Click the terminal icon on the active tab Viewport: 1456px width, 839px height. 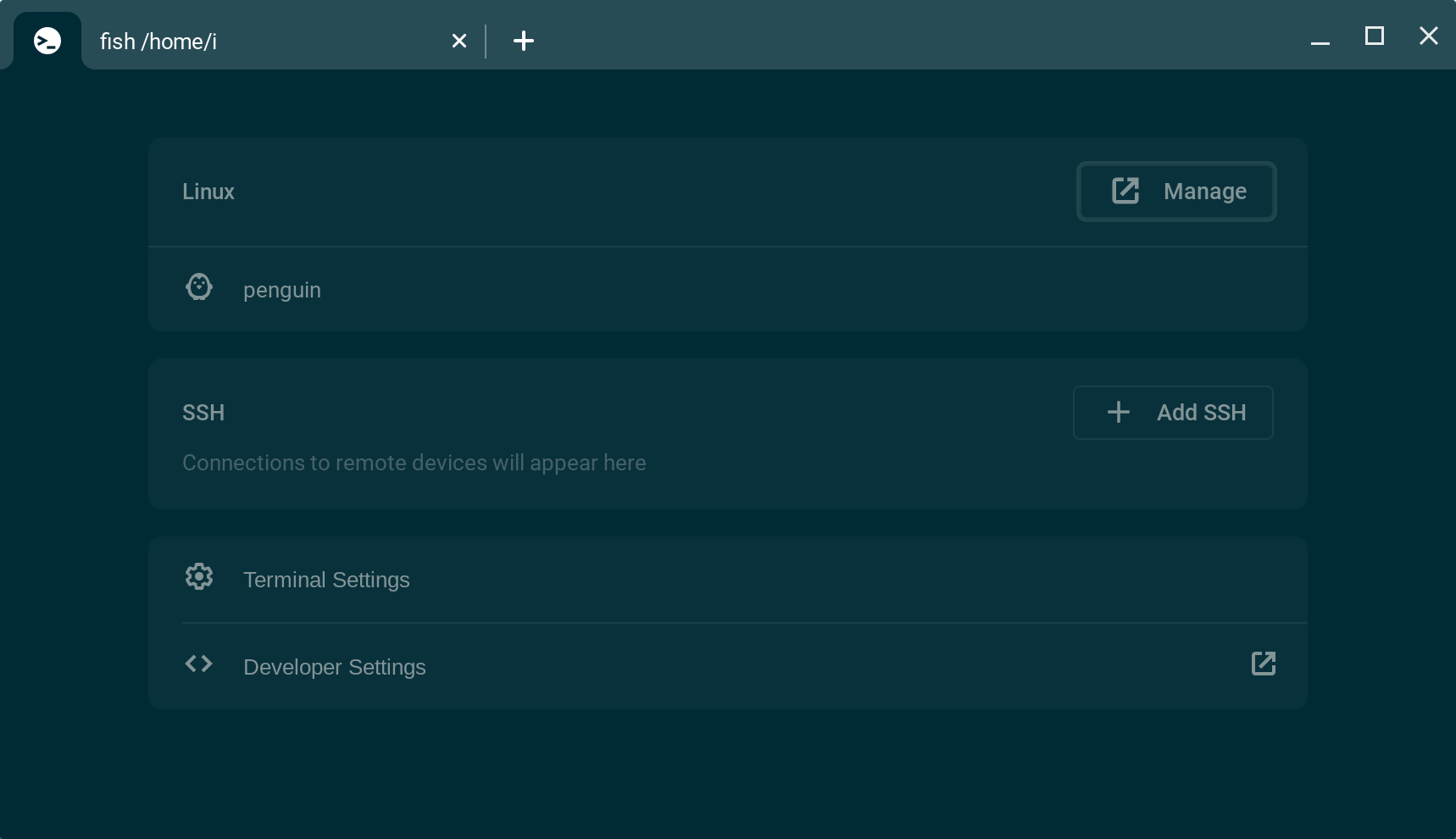click(47, 40)
